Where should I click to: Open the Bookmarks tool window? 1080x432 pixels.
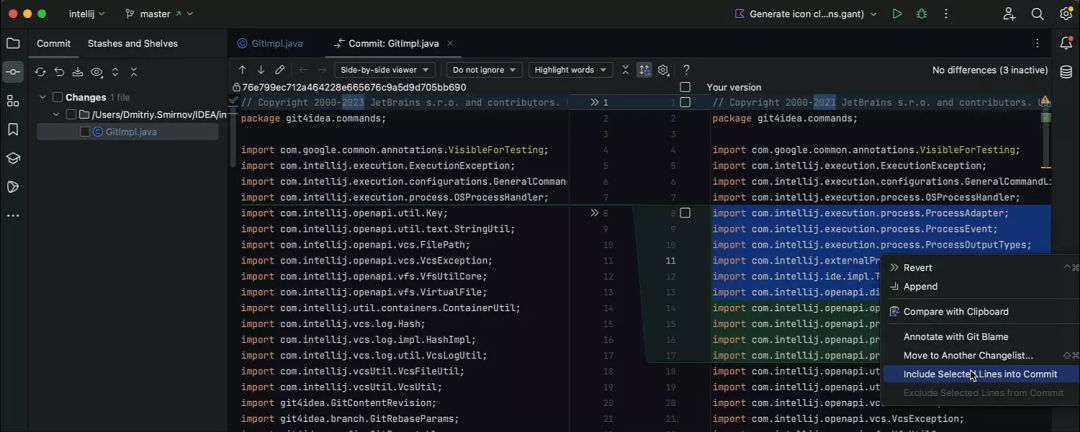point(13,130)
